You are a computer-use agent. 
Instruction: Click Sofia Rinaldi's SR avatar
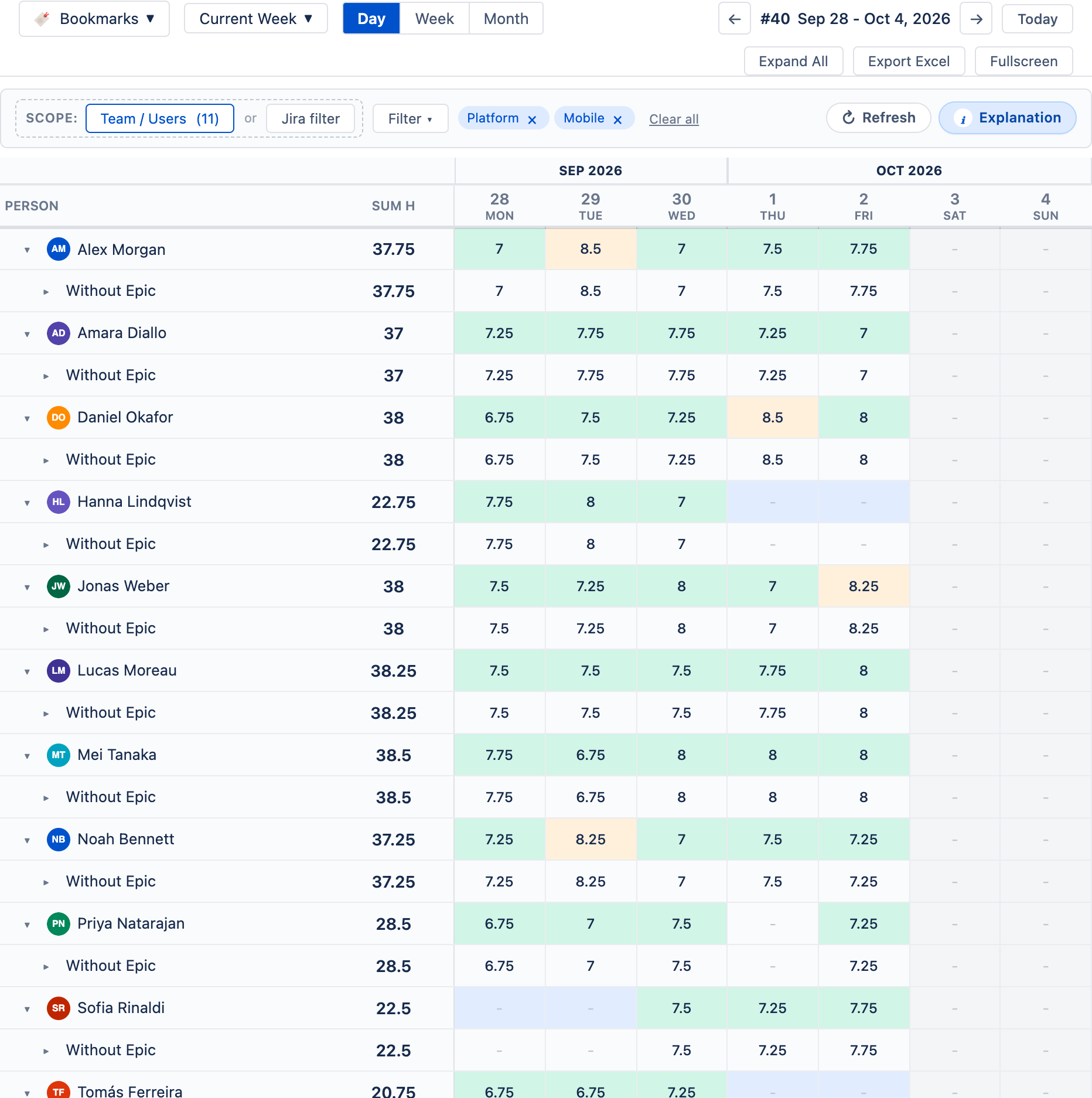point(59,1008)
